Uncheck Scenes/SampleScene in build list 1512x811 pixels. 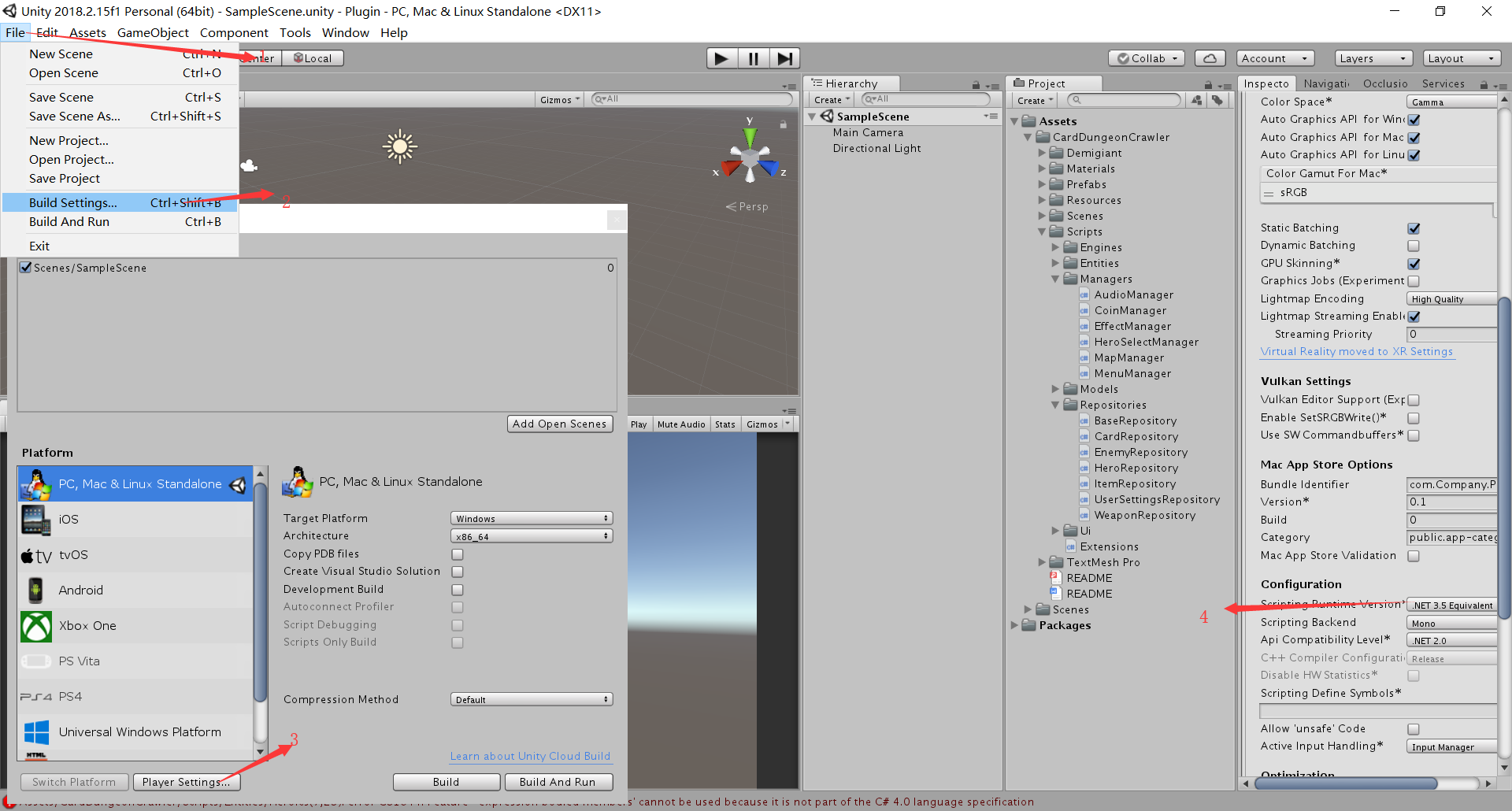(25, 268)
